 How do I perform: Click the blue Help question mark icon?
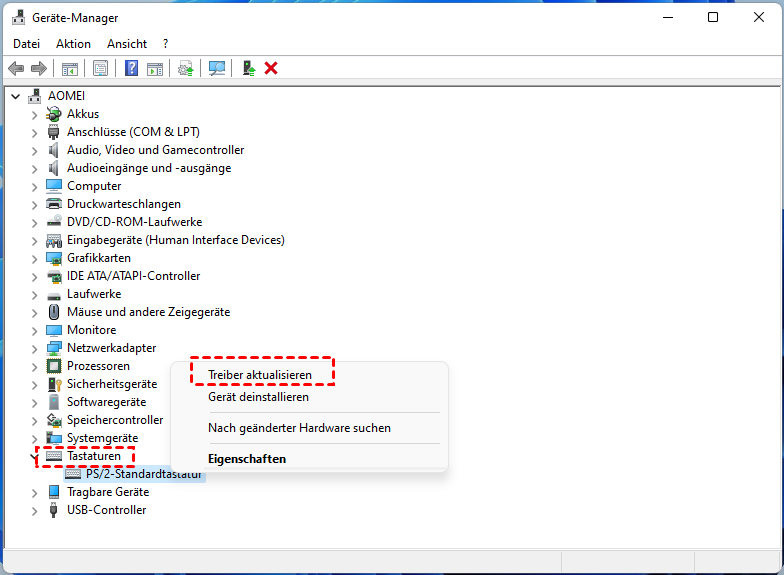pyautogui.click(x=132, y=68)
